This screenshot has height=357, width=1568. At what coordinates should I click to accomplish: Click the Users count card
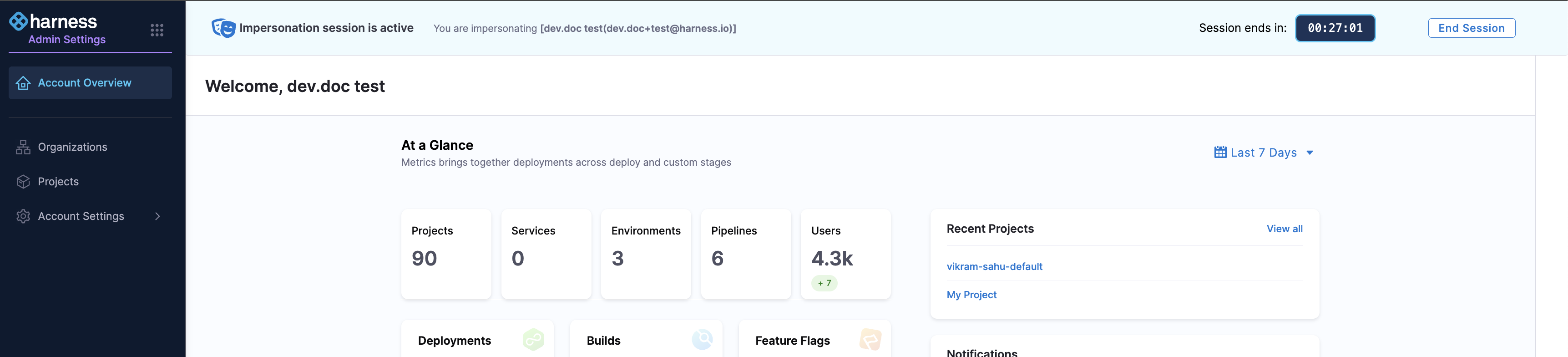tap(845, 255)
